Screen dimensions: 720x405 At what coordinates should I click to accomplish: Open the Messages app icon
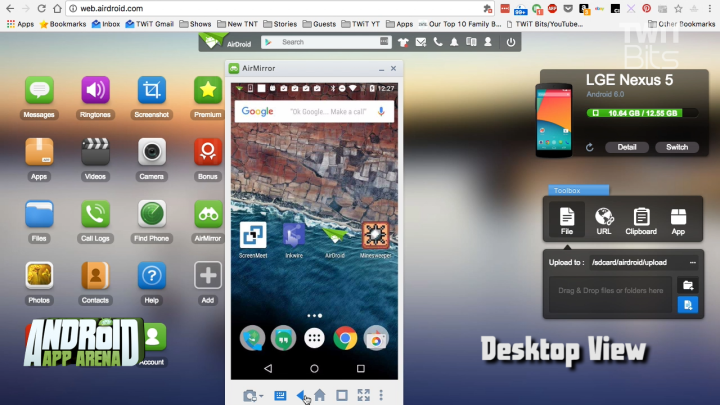pos(39,92)
